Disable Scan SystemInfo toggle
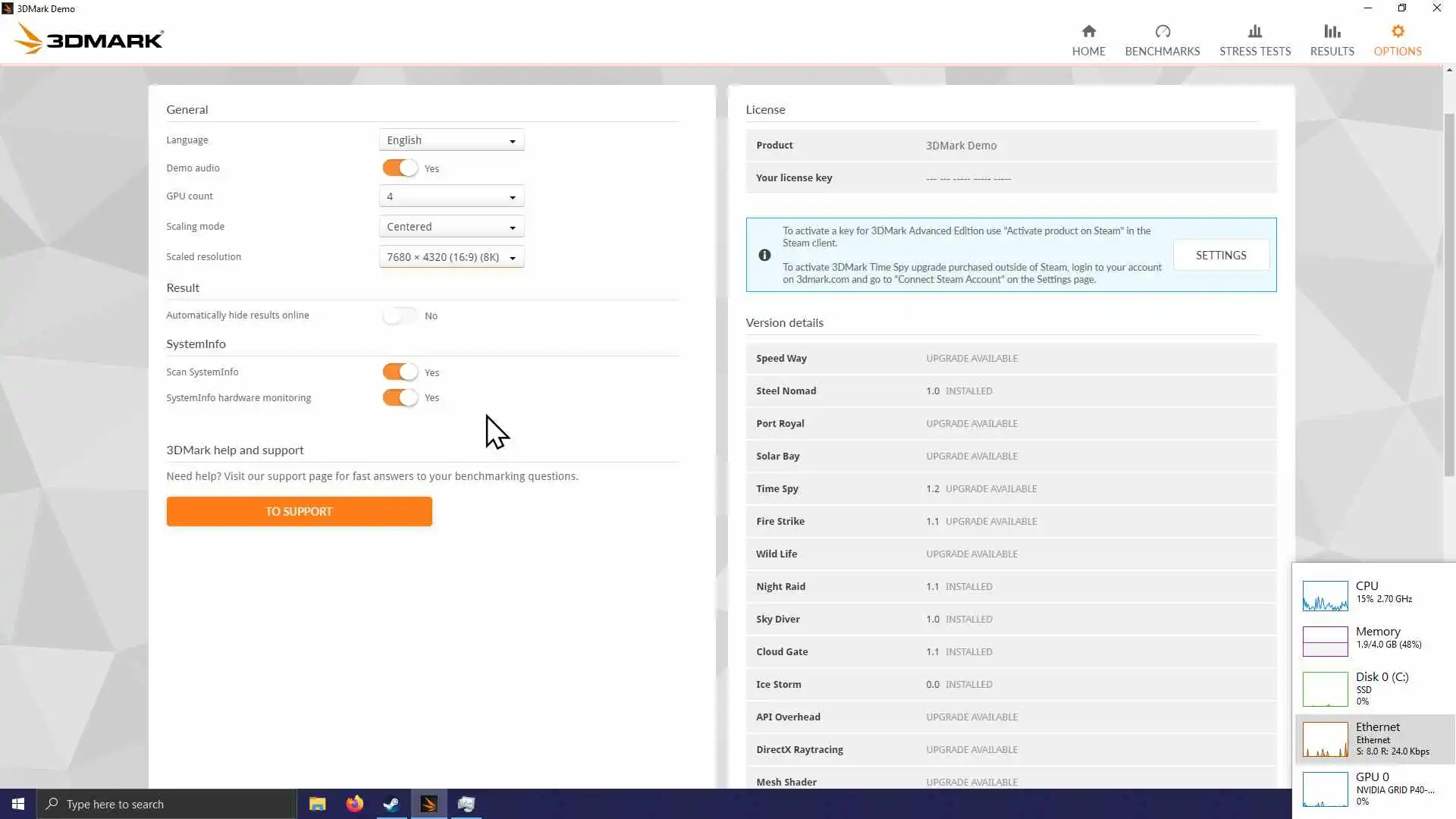 (400, 372)
